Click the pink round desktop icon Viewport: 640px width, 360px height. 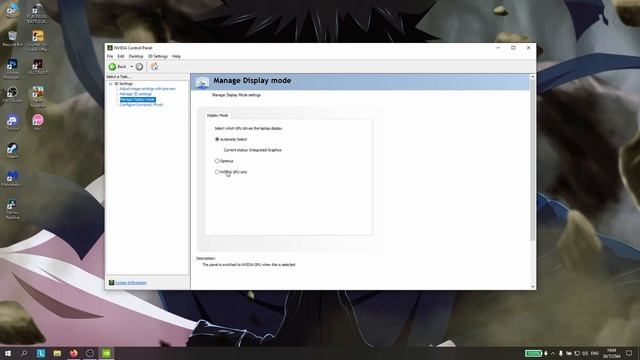click(x=38, y=121)
